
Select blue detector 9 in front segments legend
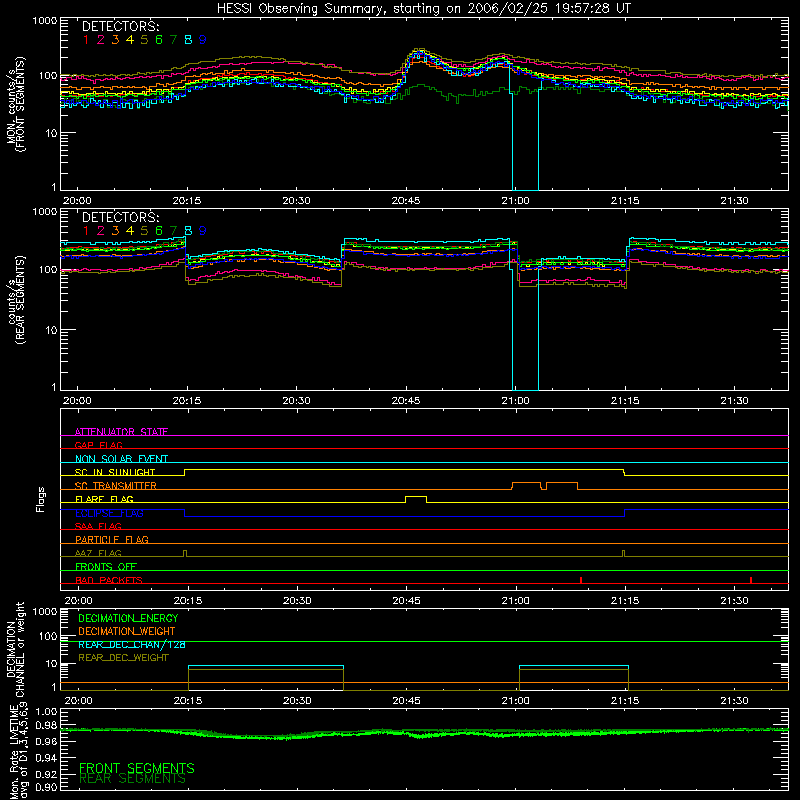tap(203, 40)
